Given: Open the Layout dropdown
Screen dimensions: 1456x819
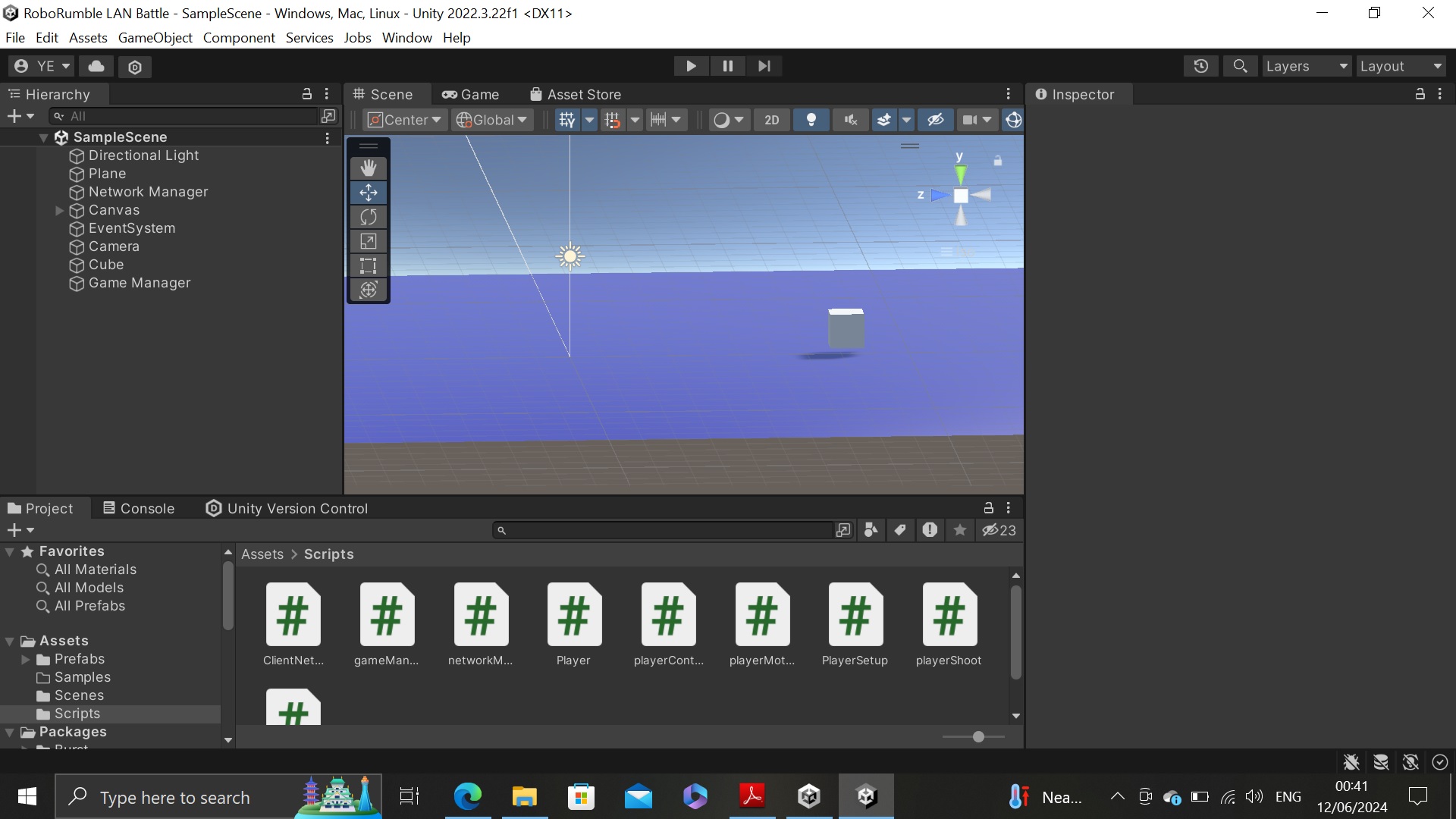Looking at the screenshot, I should pyautogui.click(x=1401, y=66).
